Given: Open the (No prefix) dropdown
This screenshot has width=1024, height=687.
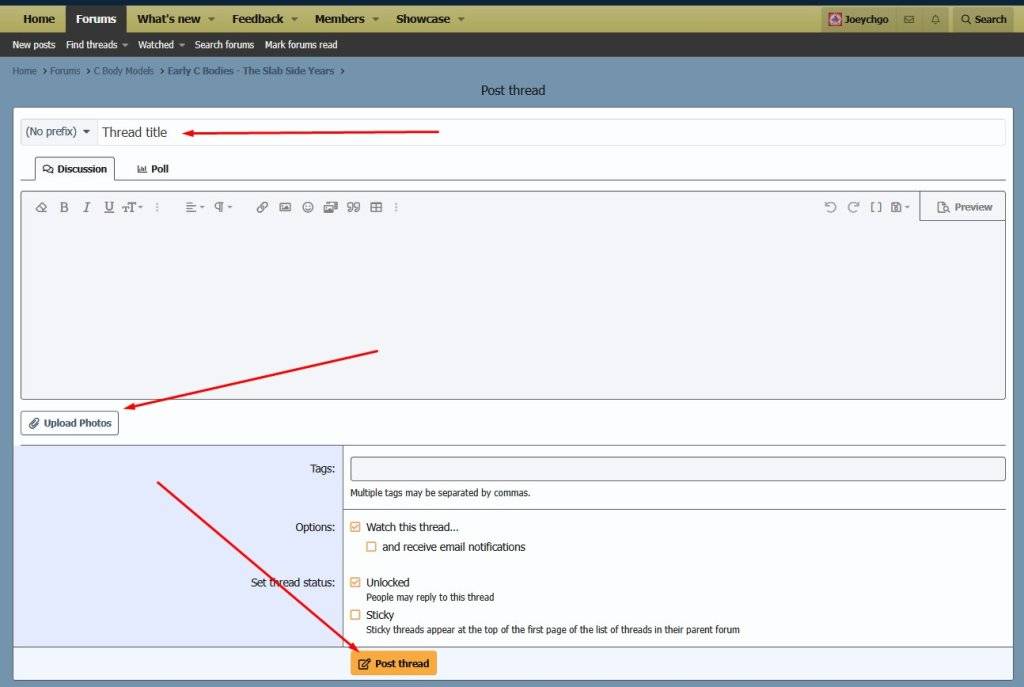Looking at the screenshot, I should (58, 132).
